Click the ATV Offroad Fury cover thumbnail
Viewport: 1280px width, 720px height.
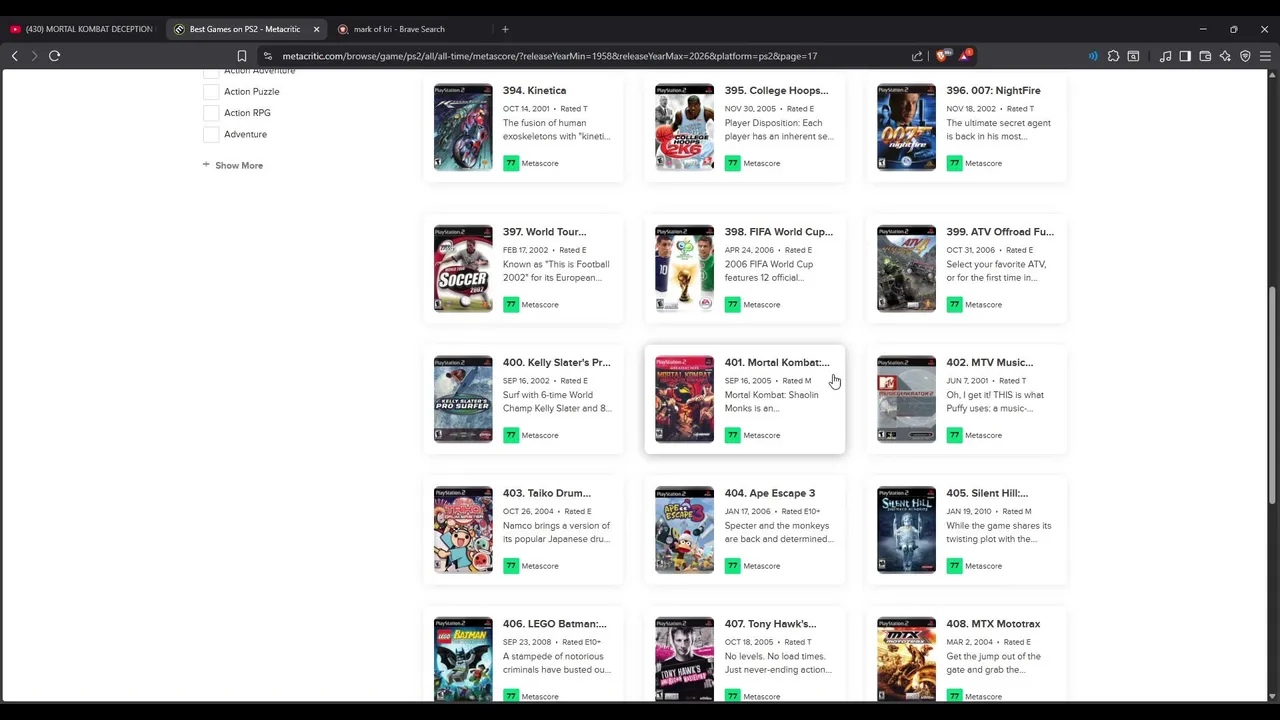[906, 268]
